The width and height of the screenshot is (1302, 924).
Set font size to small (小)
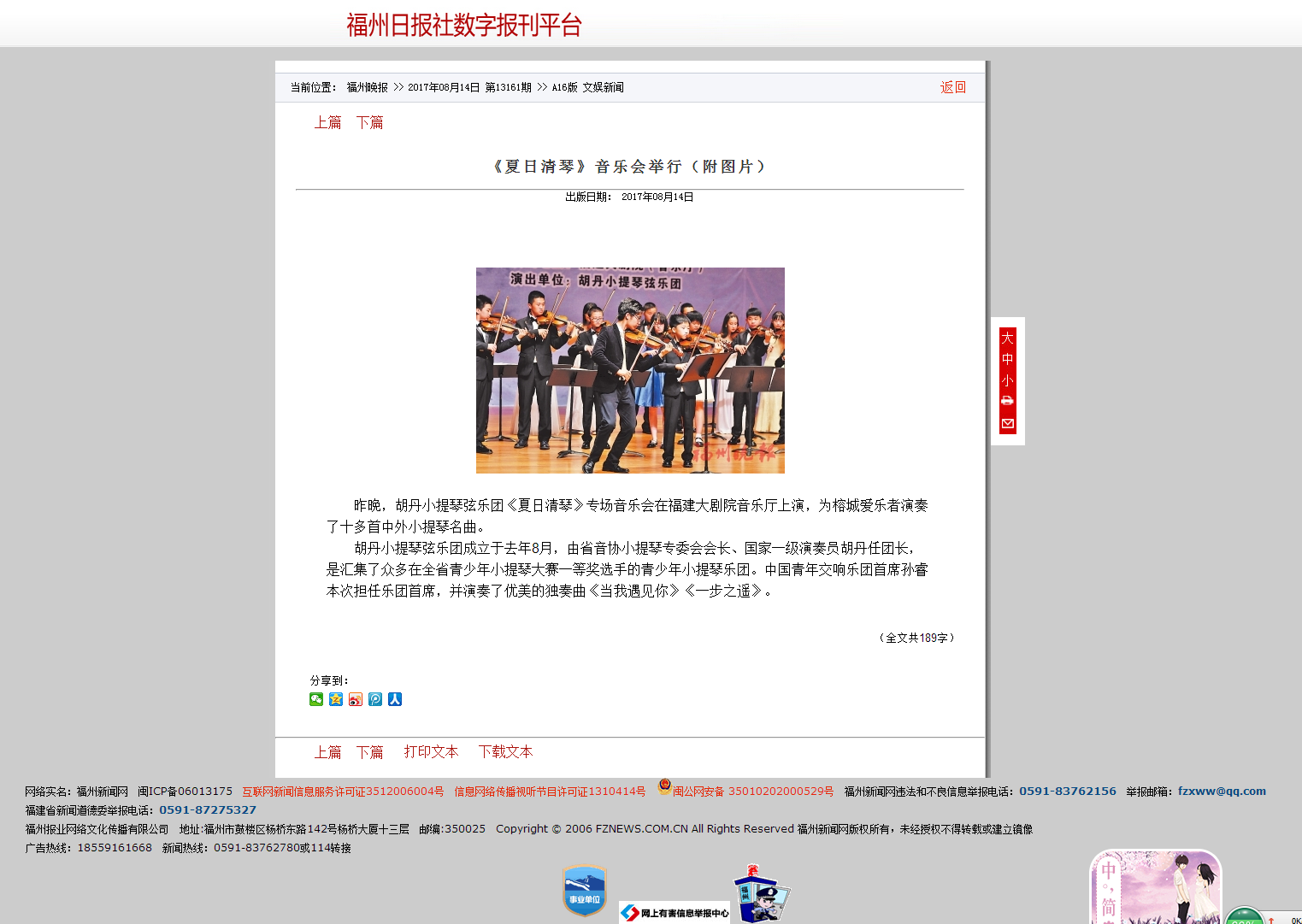pyautogui.click(x=1007, y=380)
